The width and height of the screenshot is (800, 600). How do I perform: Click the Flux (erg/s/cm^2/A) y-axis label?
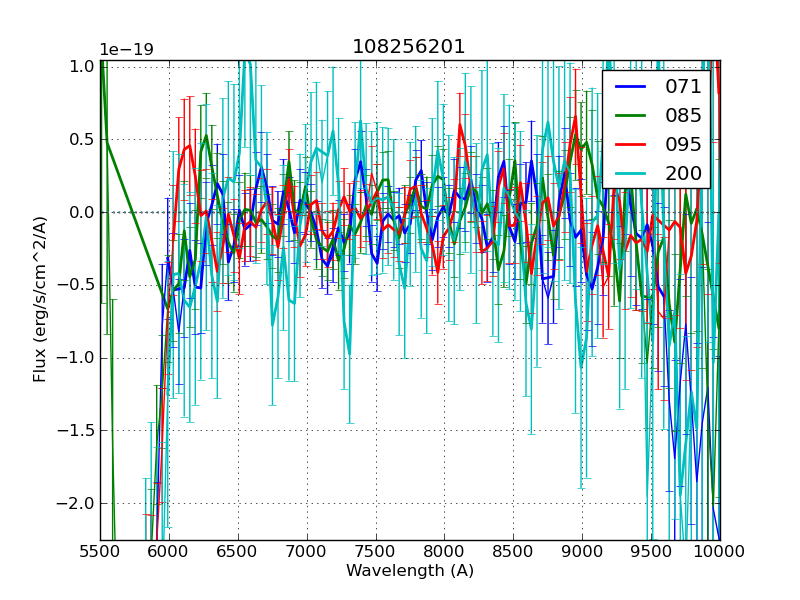[40, 299]
